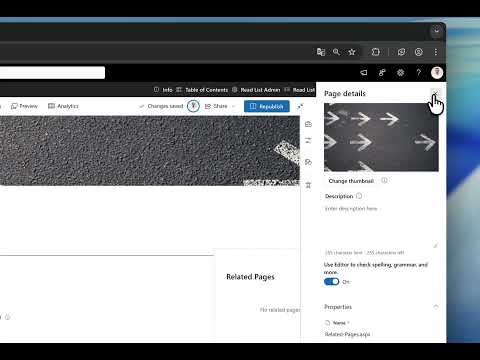
Task: Click the No related pages text
Action: (280, 310)
